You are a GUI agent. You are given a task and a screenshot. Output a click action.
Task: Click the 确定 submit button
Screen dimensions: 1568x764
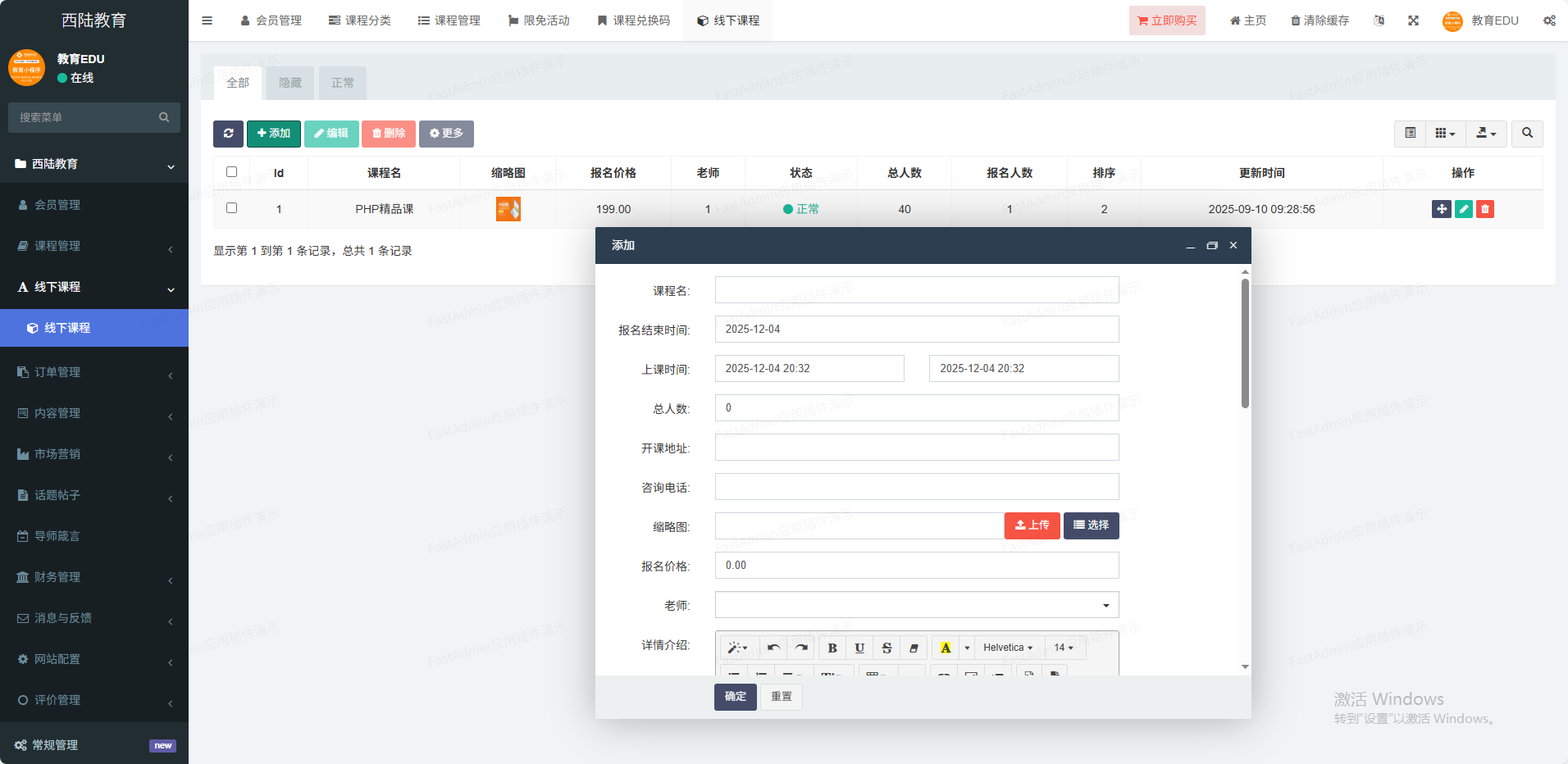[735, 696]
